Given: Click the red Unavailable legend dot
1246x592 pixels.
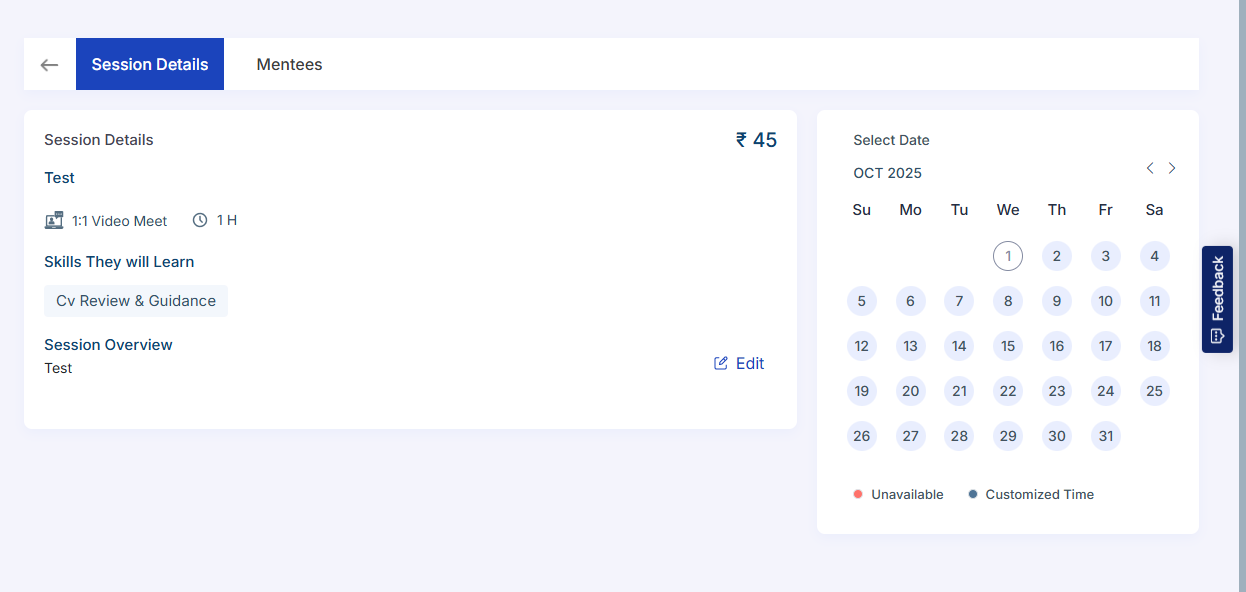Looking at the screenshot, I should (858, 494).
